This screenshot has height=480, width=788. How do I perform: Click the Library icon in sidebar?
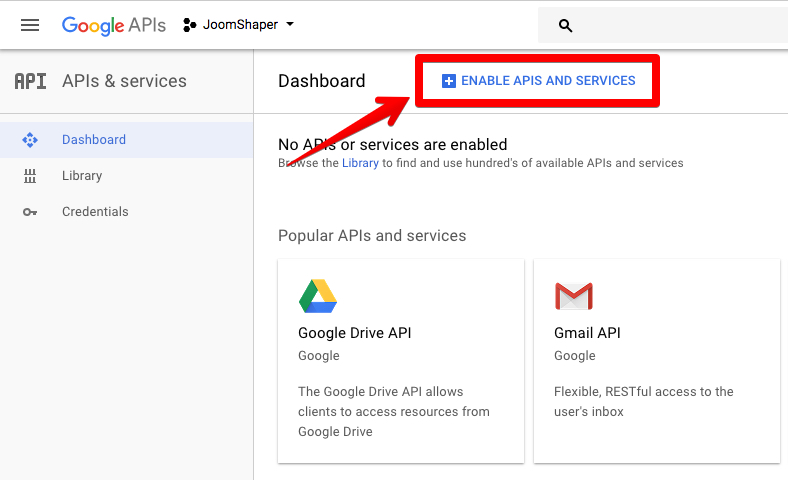[30, 176]
